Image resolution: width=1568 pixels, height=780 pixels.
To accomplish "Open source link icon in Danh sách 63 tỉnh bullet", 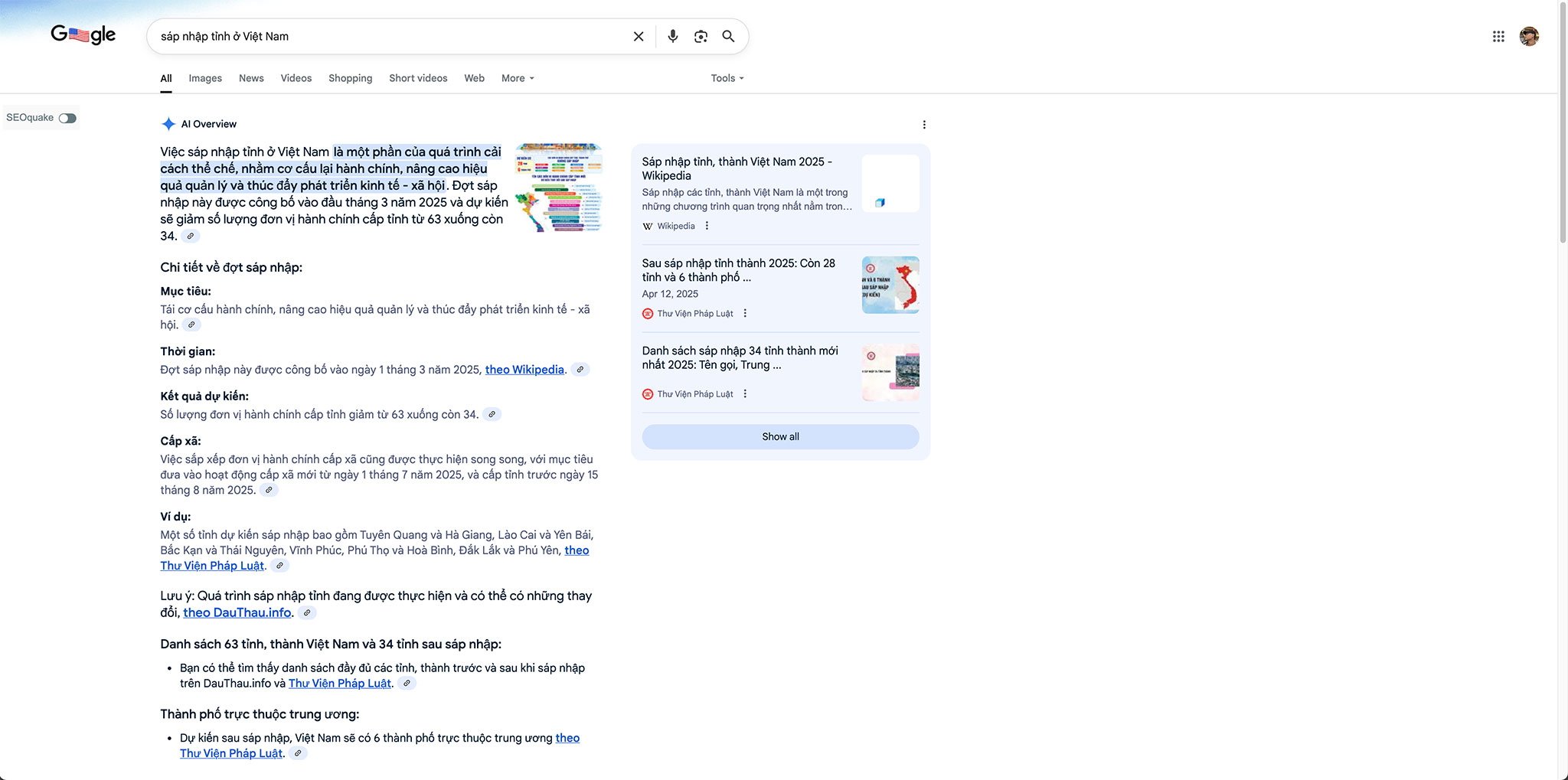I will click(x=407, y=684).
